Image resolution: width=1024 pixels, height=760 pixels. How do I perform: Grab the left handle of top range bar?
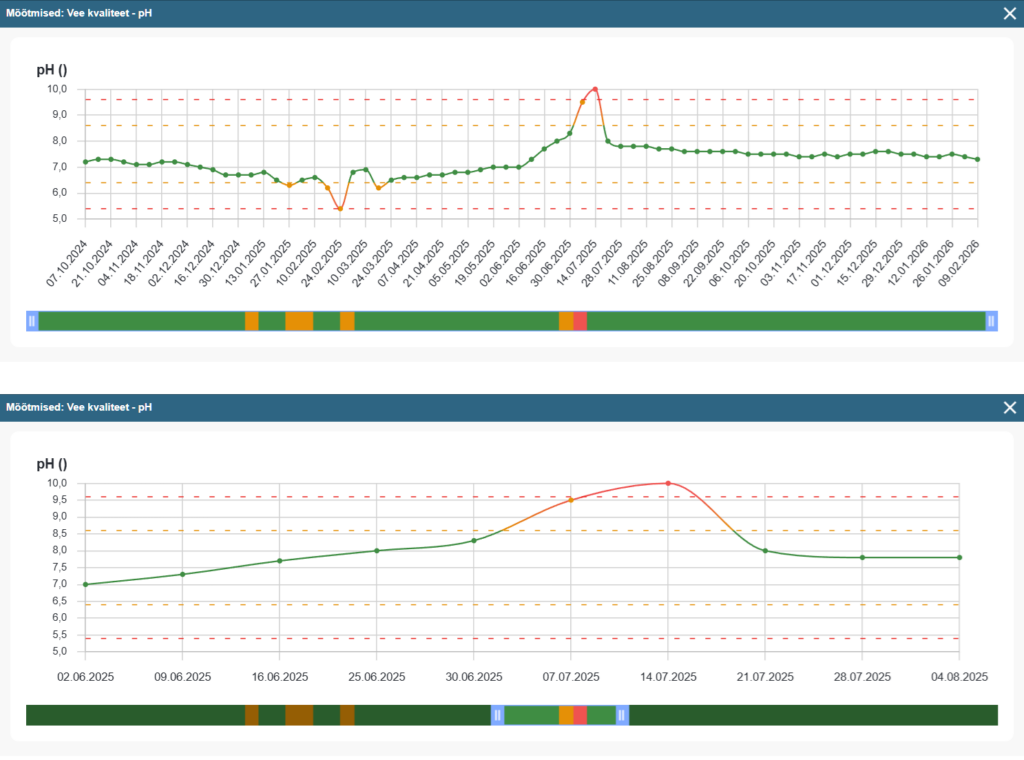point(32,321)
